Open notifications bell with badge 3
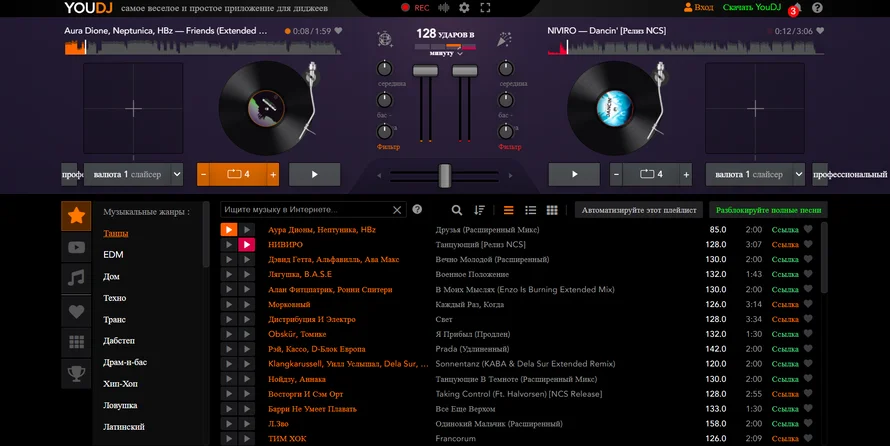Viewport: 890px width, 446px height. tap(796, 8)
